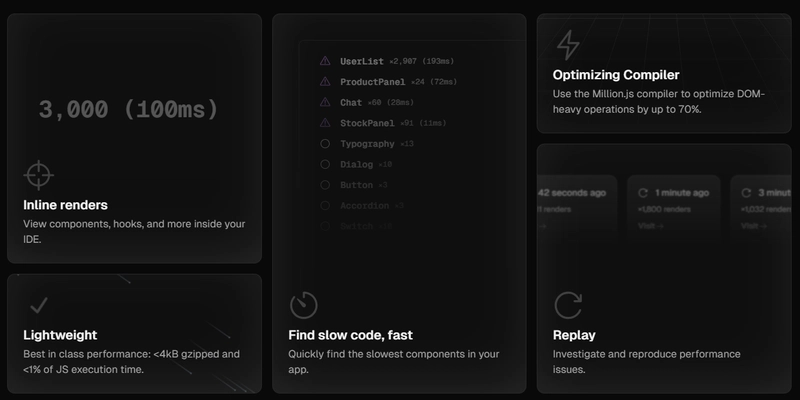Viewport: 800px width, 400px height.
Task: Select the circle next to Dialog
Action: [325, 164]
